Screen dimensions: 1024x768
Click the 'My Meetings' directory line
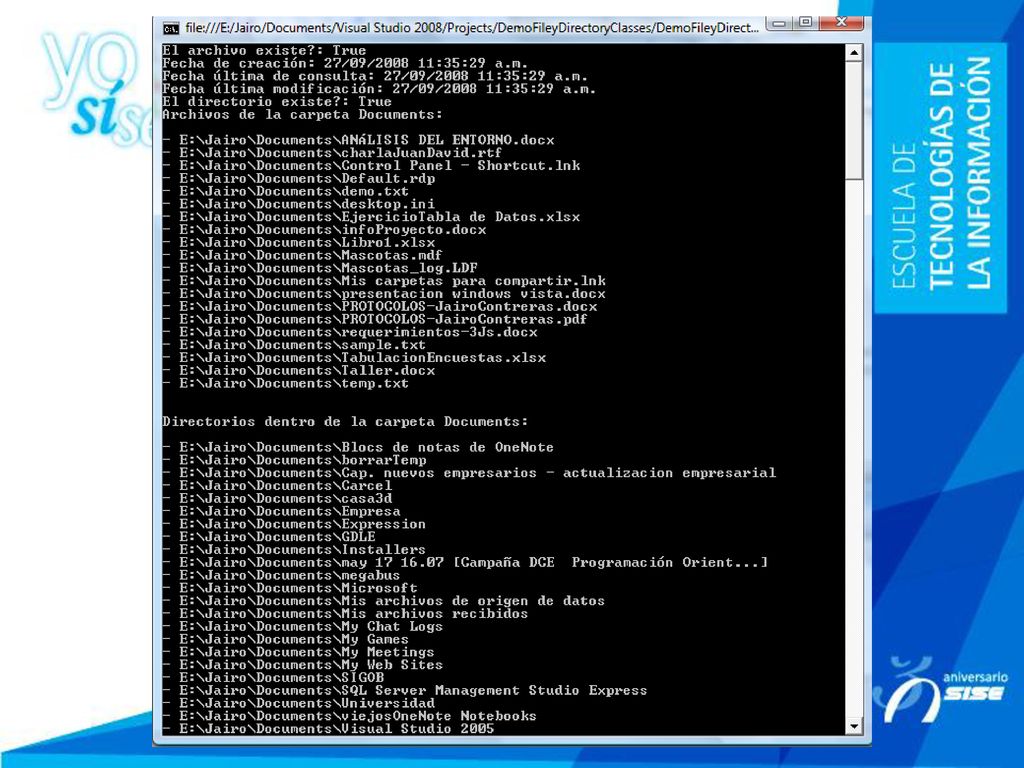pos(298,652)
